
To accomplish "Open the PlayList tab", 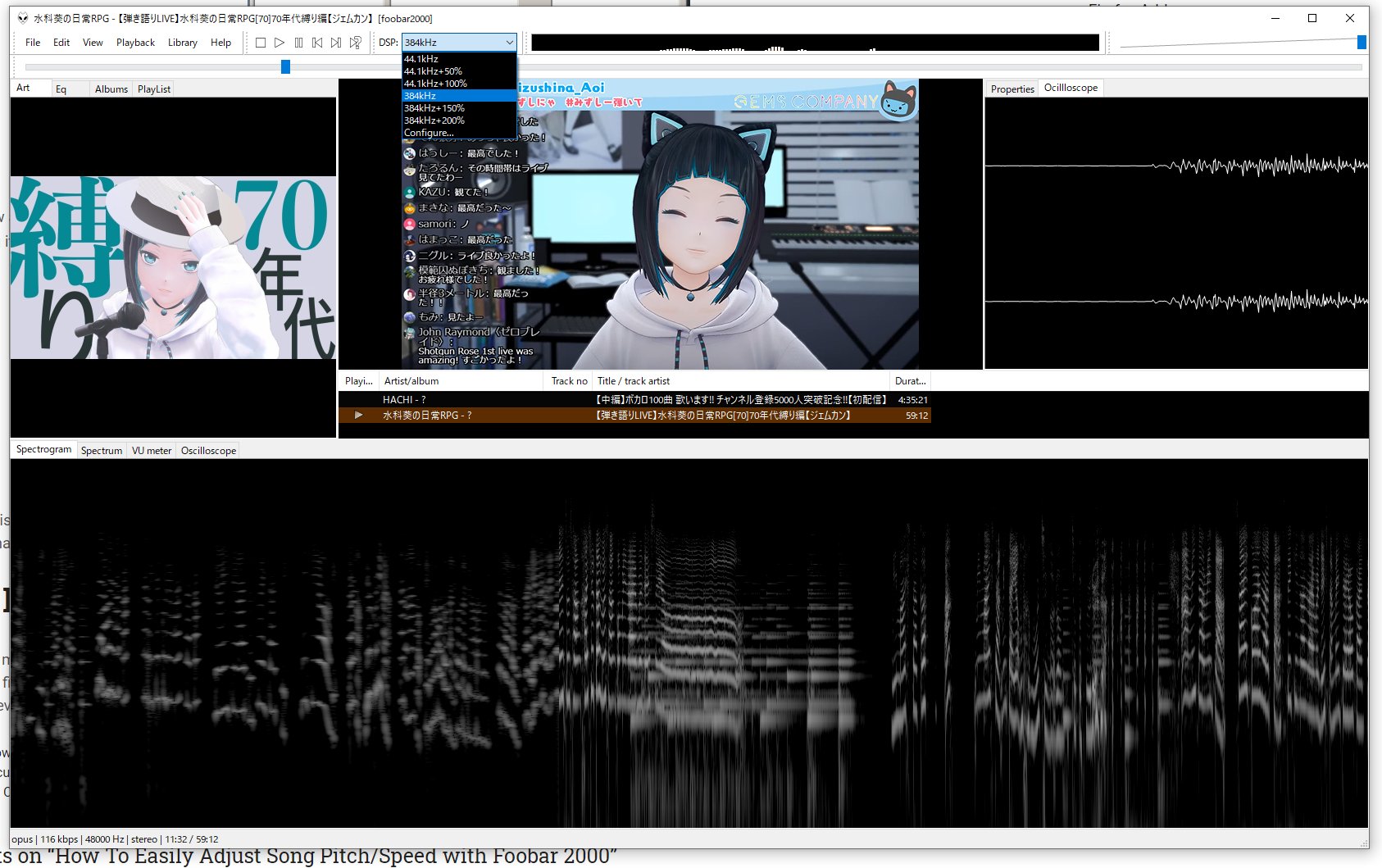I will [154, 89].
